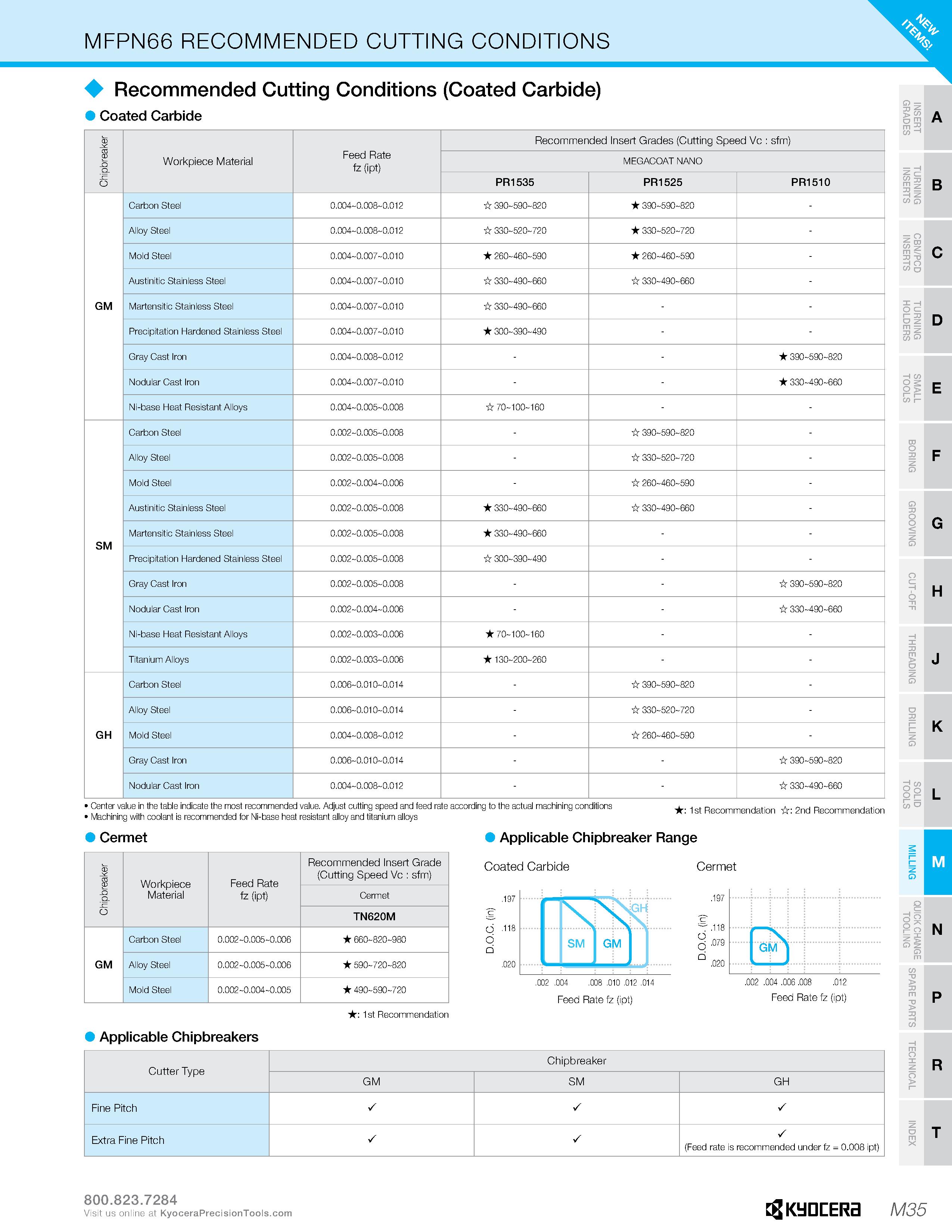Open the Quick Change Tooling tab N
952x1232 pixels.
(925, 930)
